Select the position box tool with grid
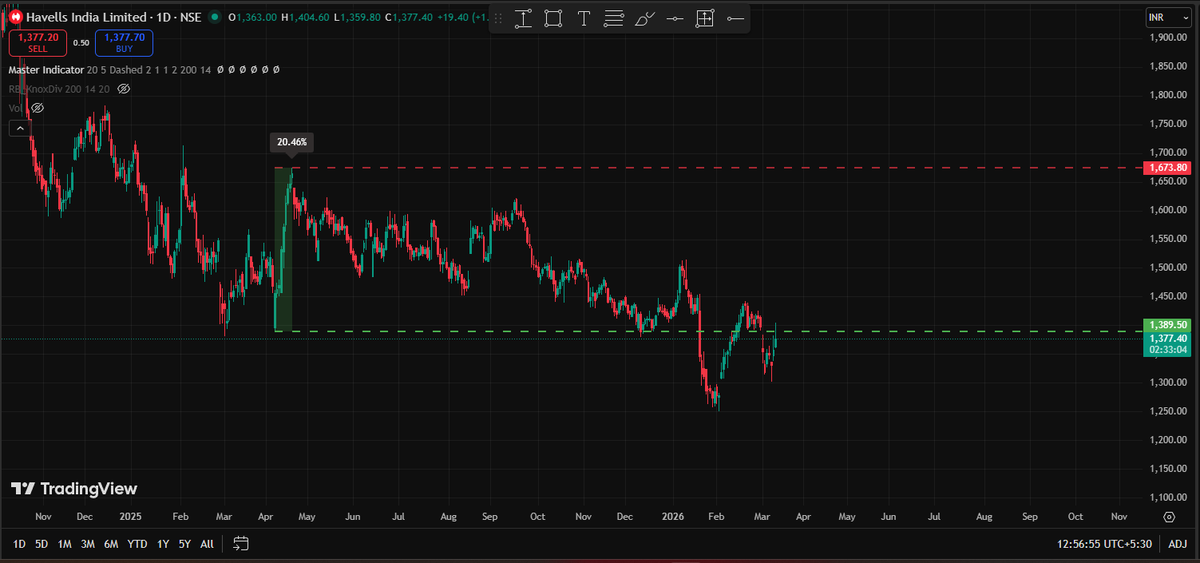The image size is (1200, 563). [705, 18]
